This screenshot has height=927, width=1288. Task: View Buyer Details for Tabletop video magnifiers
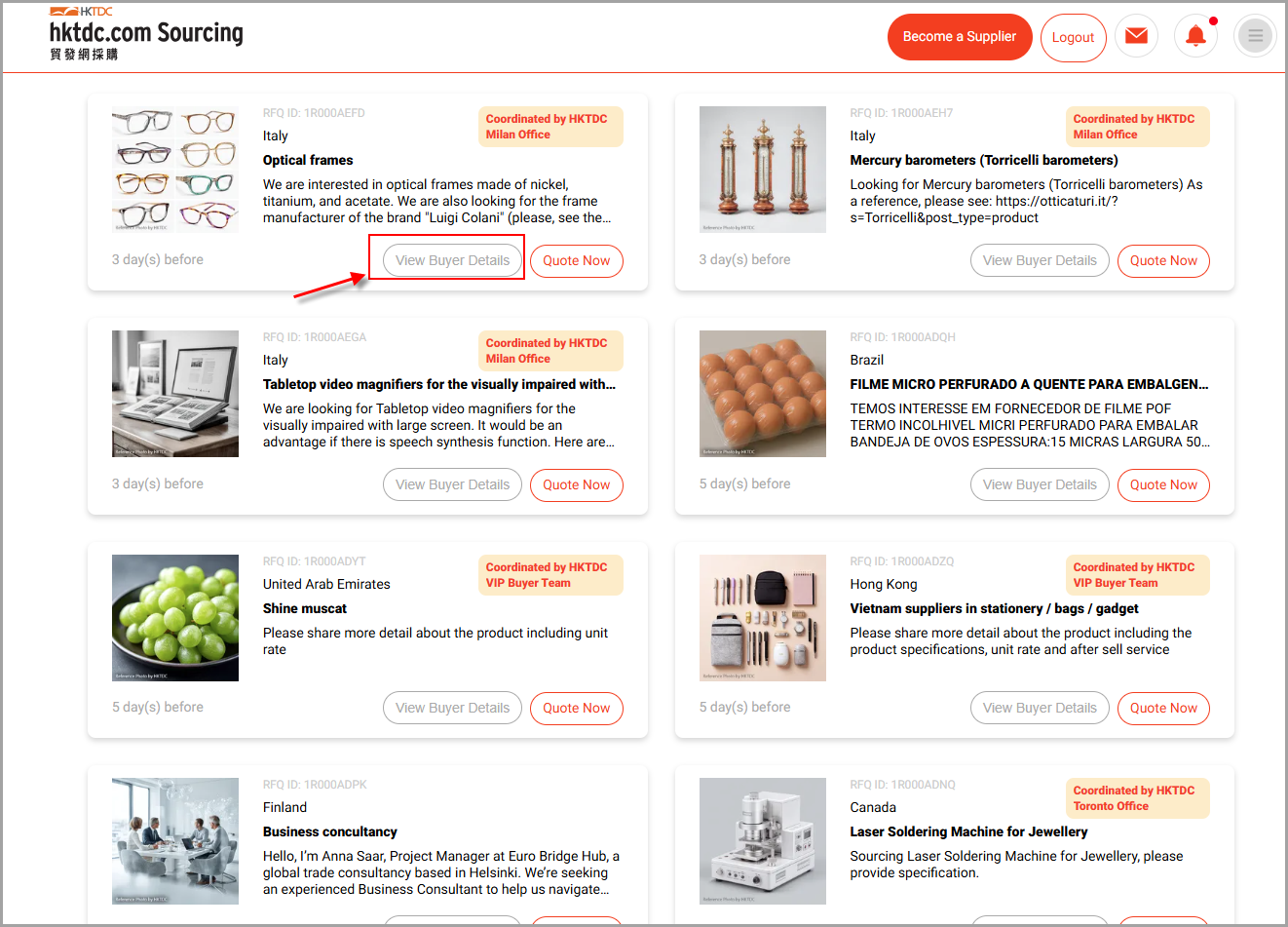pyautogui.click(x=452, y=484)
